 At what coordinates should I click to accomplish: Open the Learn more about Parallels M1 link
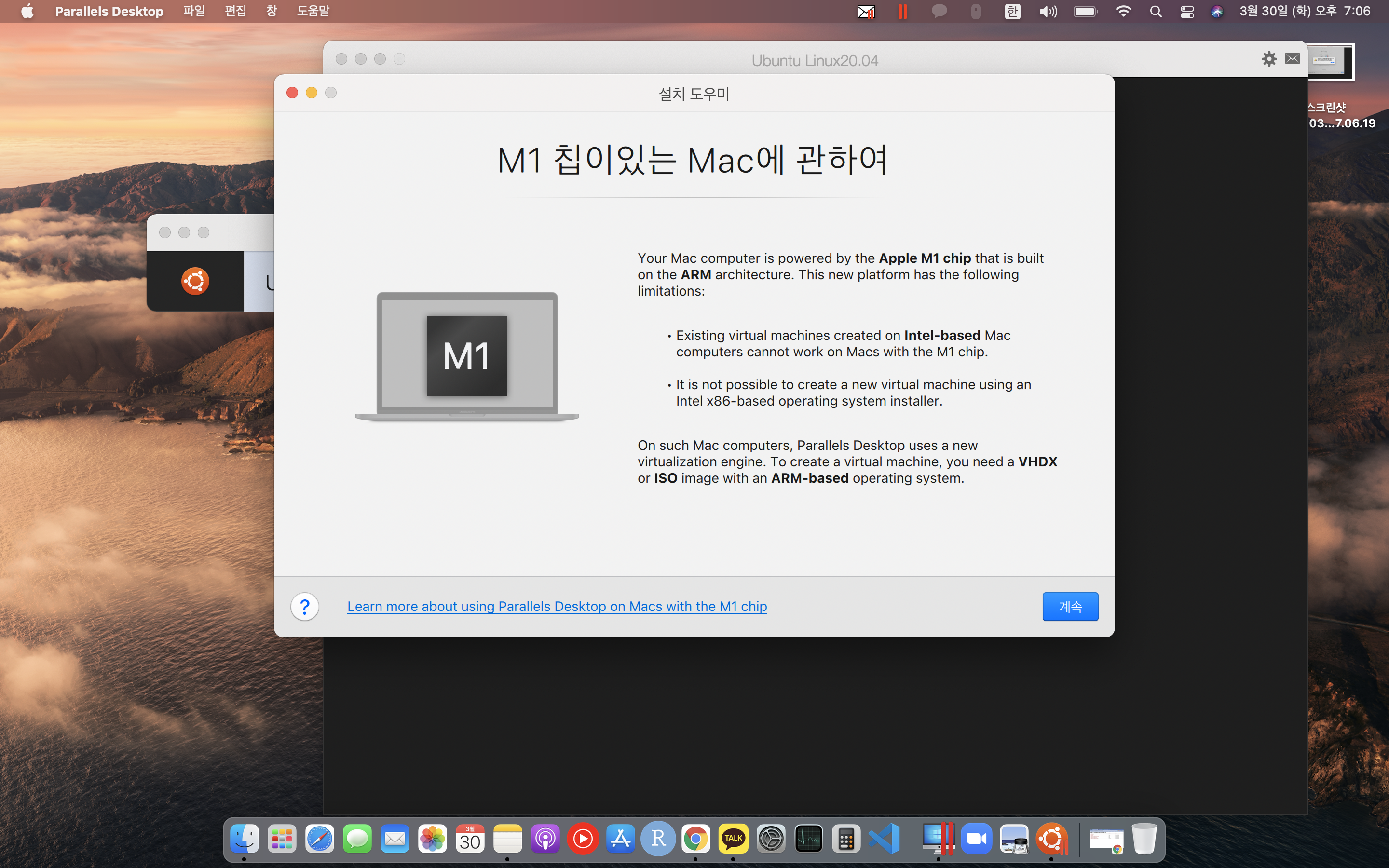tap(557, 606)
